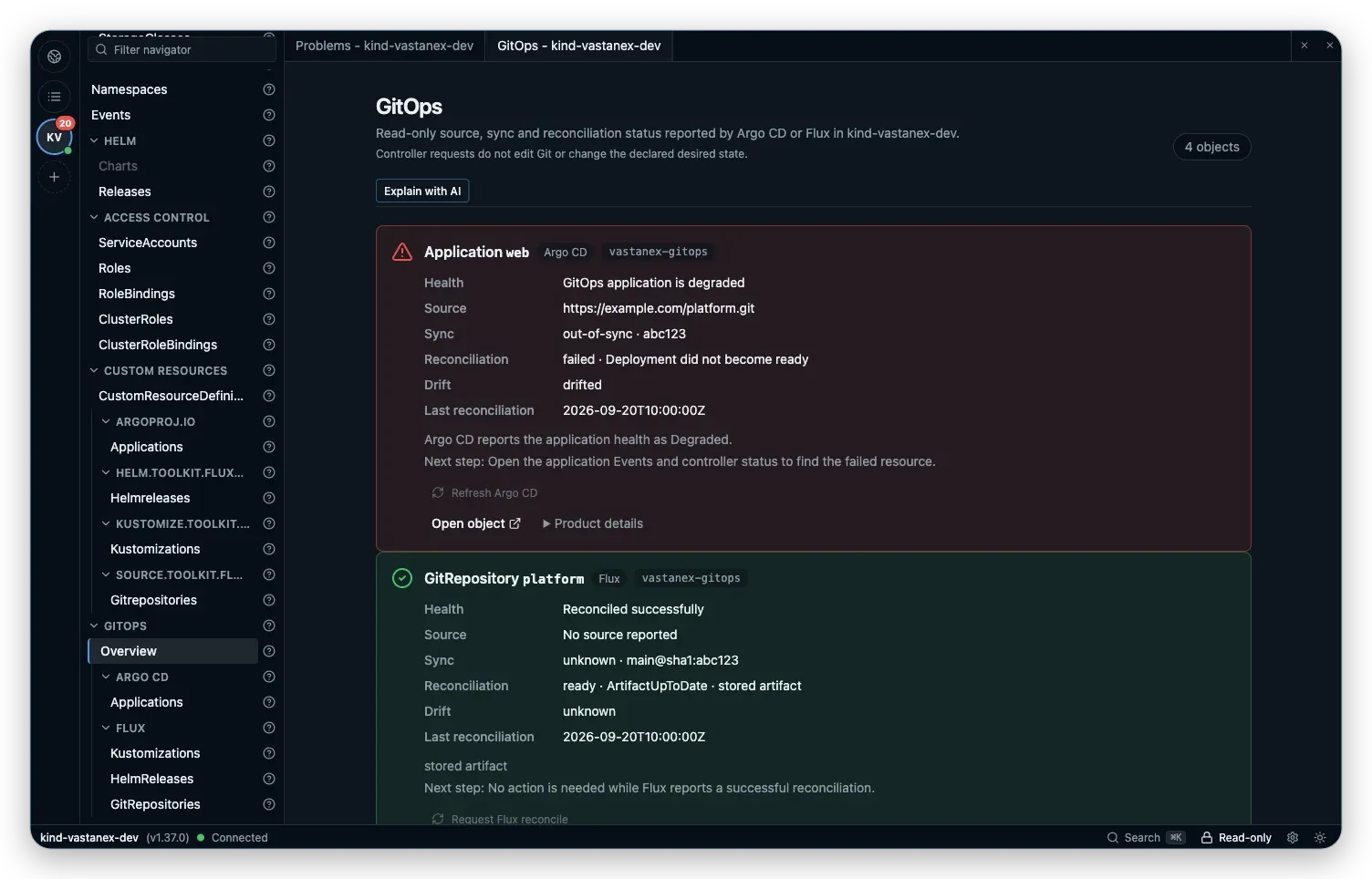The width and height of the screenshot is (1372, 879).
Task: Select the KV cluster avatar with 20 badge
Action: tap(55, 137)
